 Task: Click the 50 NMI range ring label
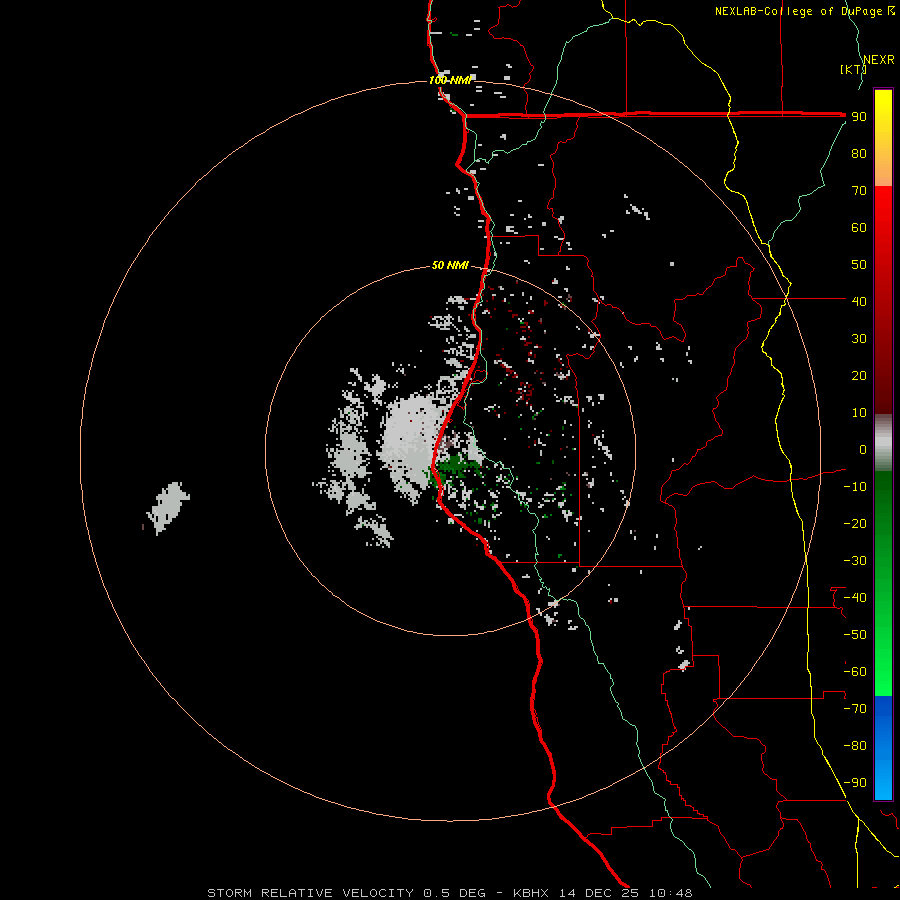(x=450, y=265)
